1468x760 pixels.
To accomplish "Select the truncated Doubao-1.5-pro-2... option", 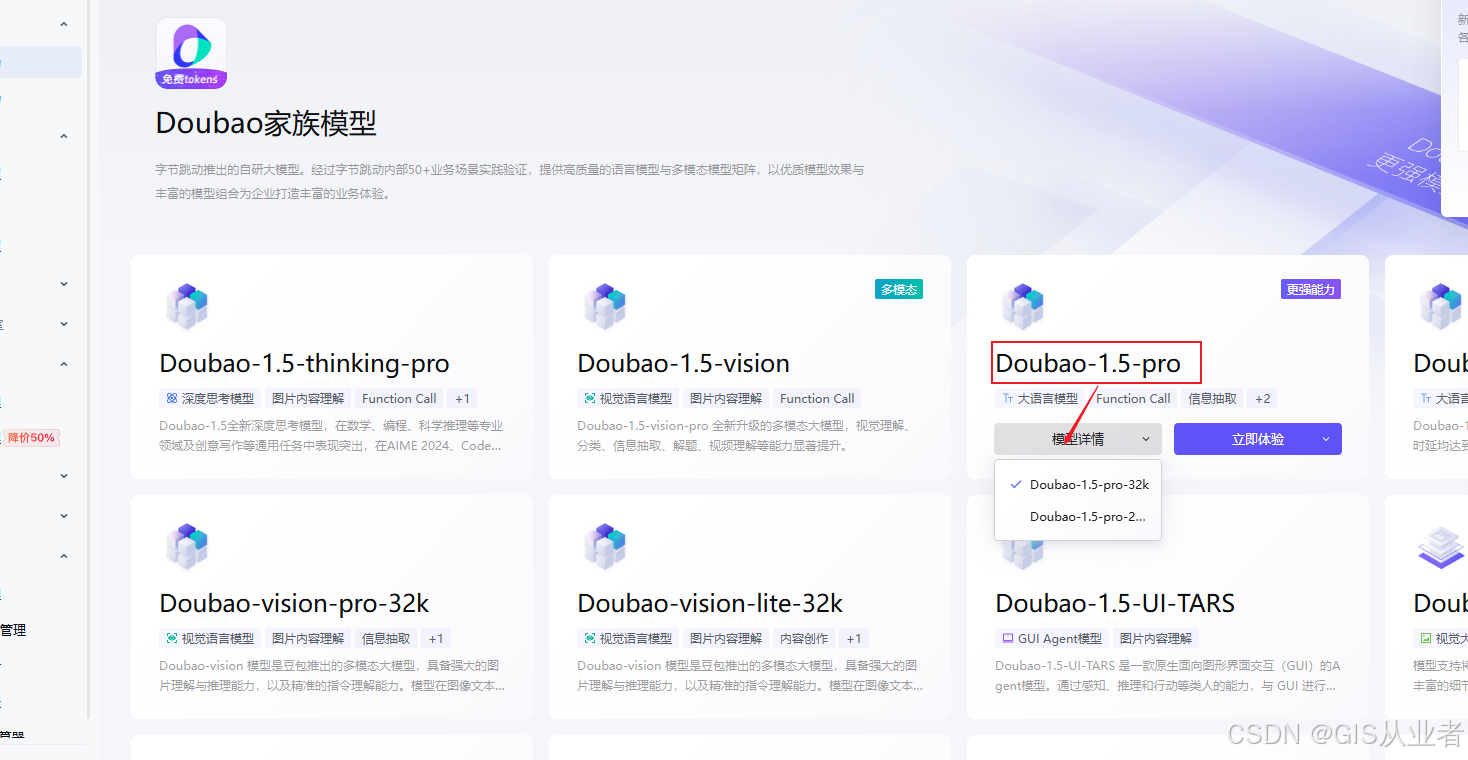I will [1078, 517].
